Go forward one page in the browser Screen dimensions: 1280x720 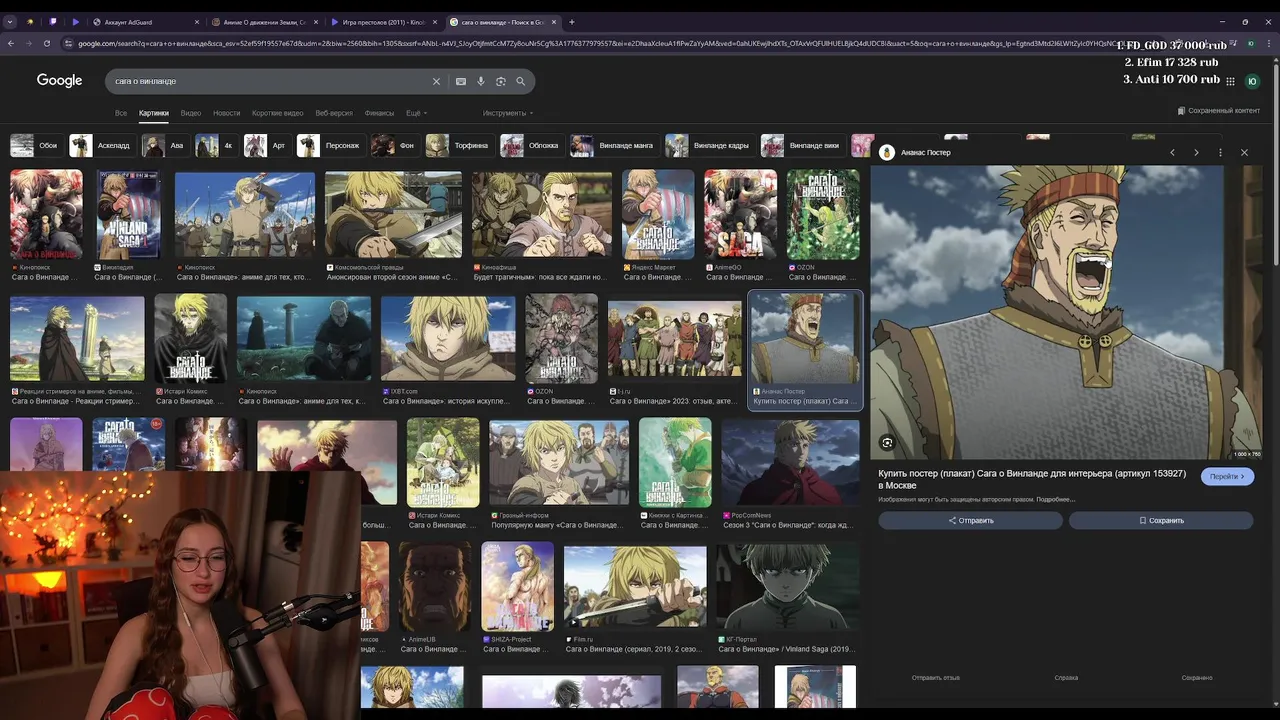pos(29,43)
